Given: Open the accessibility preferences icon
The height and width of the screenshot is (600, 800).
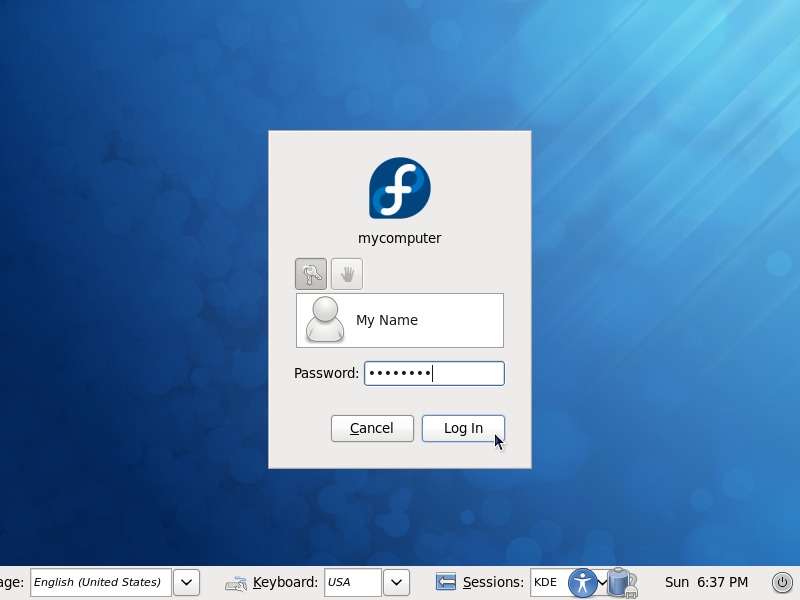Looking at the screenshot, I should pyautogui.click(x=583, y=583).
